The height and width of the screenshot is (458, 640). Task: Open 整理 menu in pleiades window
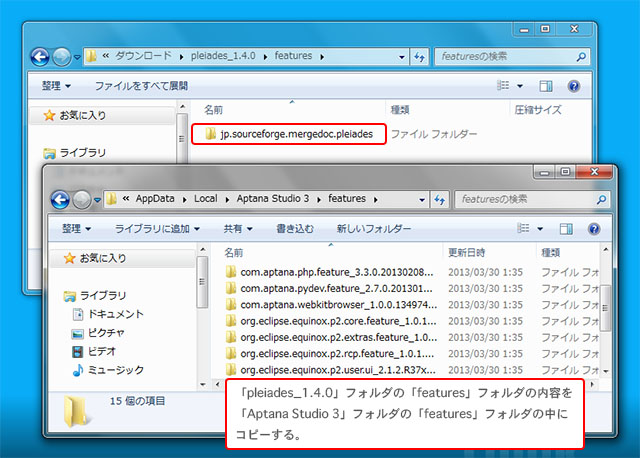pyautogui.click(x=56, y=86)
